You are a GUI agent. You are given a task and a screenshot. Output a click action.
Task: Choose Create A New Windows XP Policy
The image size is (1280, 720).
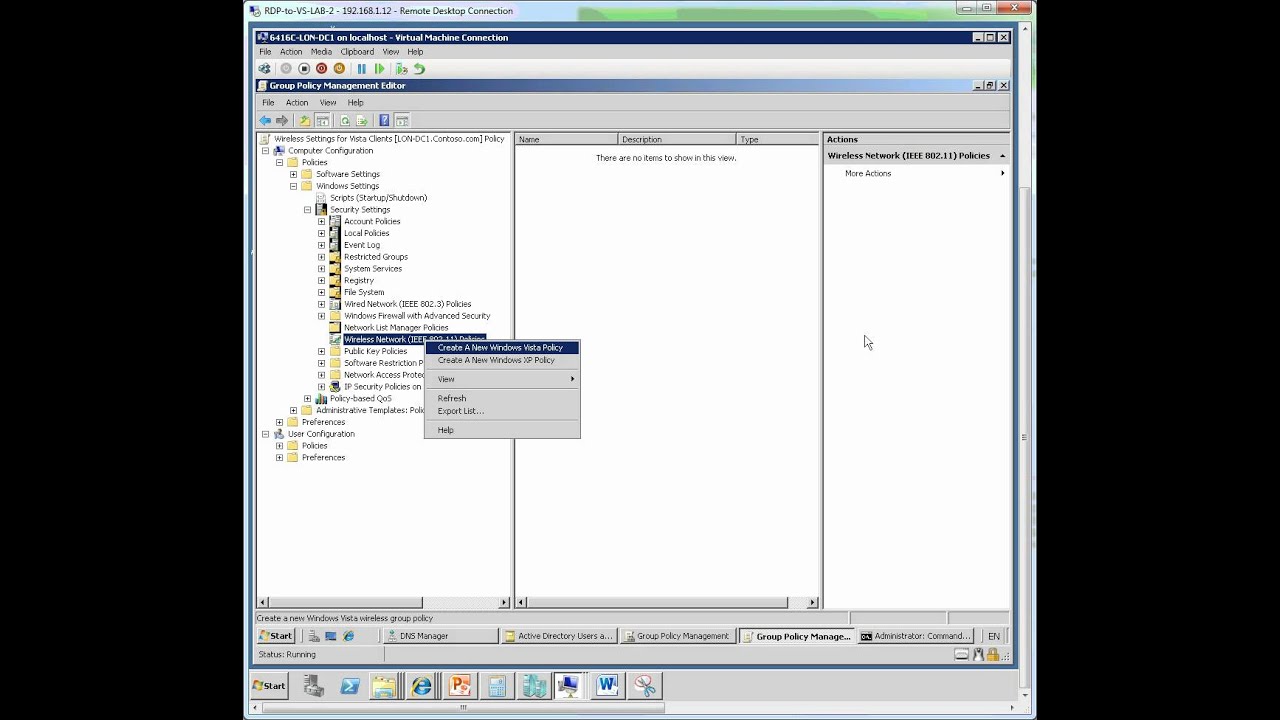(x=502, y=360)
